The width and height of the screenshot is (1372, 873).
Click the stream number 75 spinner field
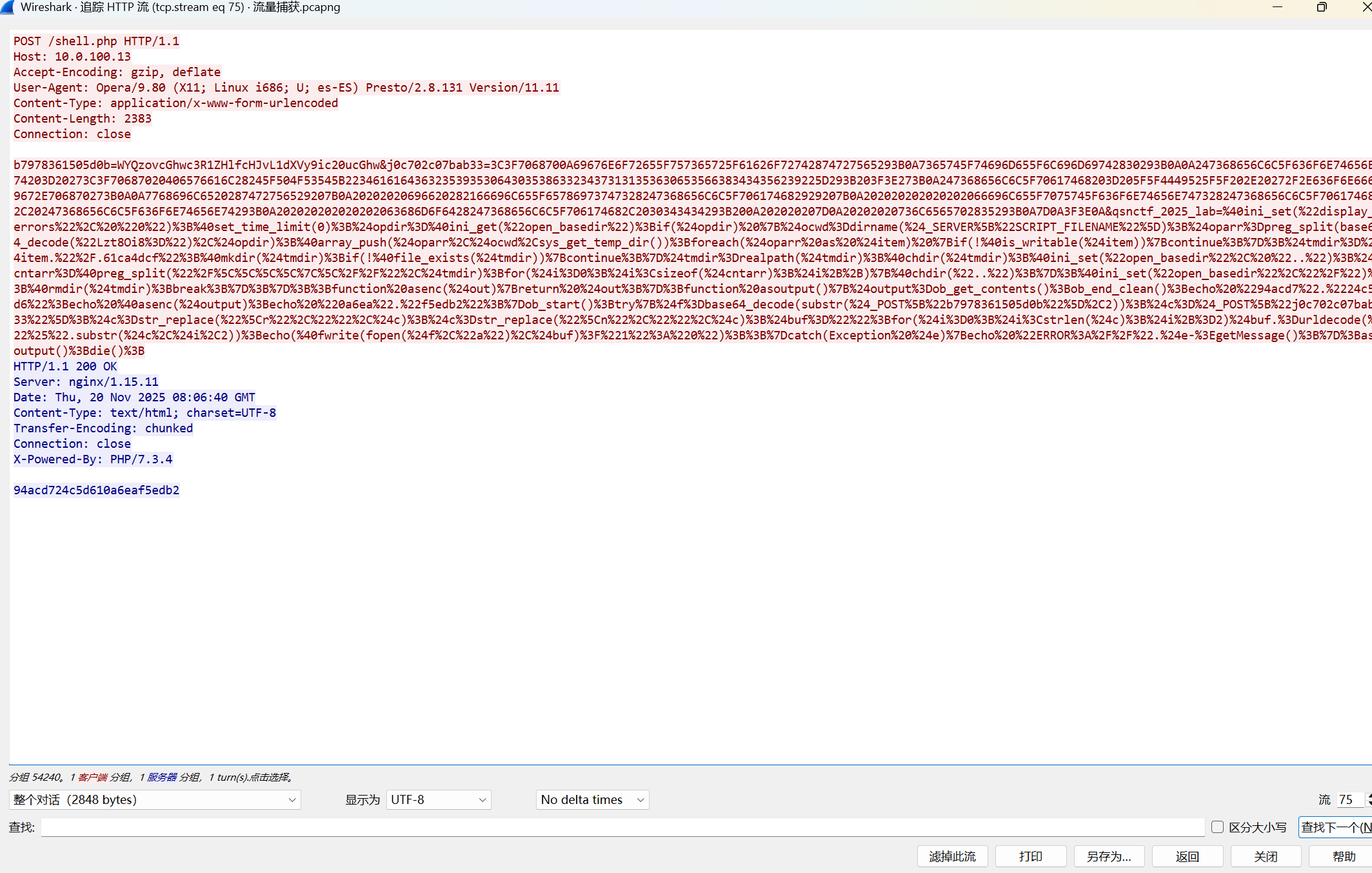coord(1348,799)
